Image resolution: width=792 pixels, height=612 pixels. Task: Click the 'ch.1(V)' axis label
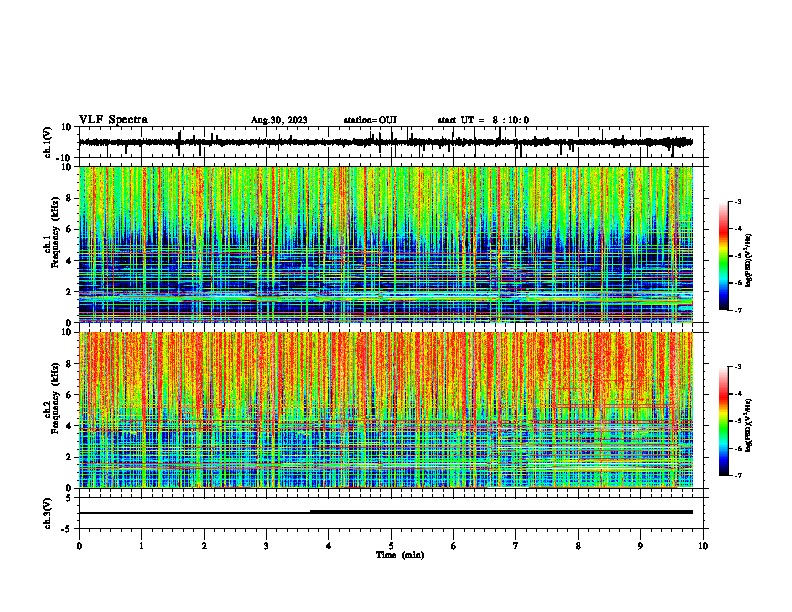pos(48,142)
